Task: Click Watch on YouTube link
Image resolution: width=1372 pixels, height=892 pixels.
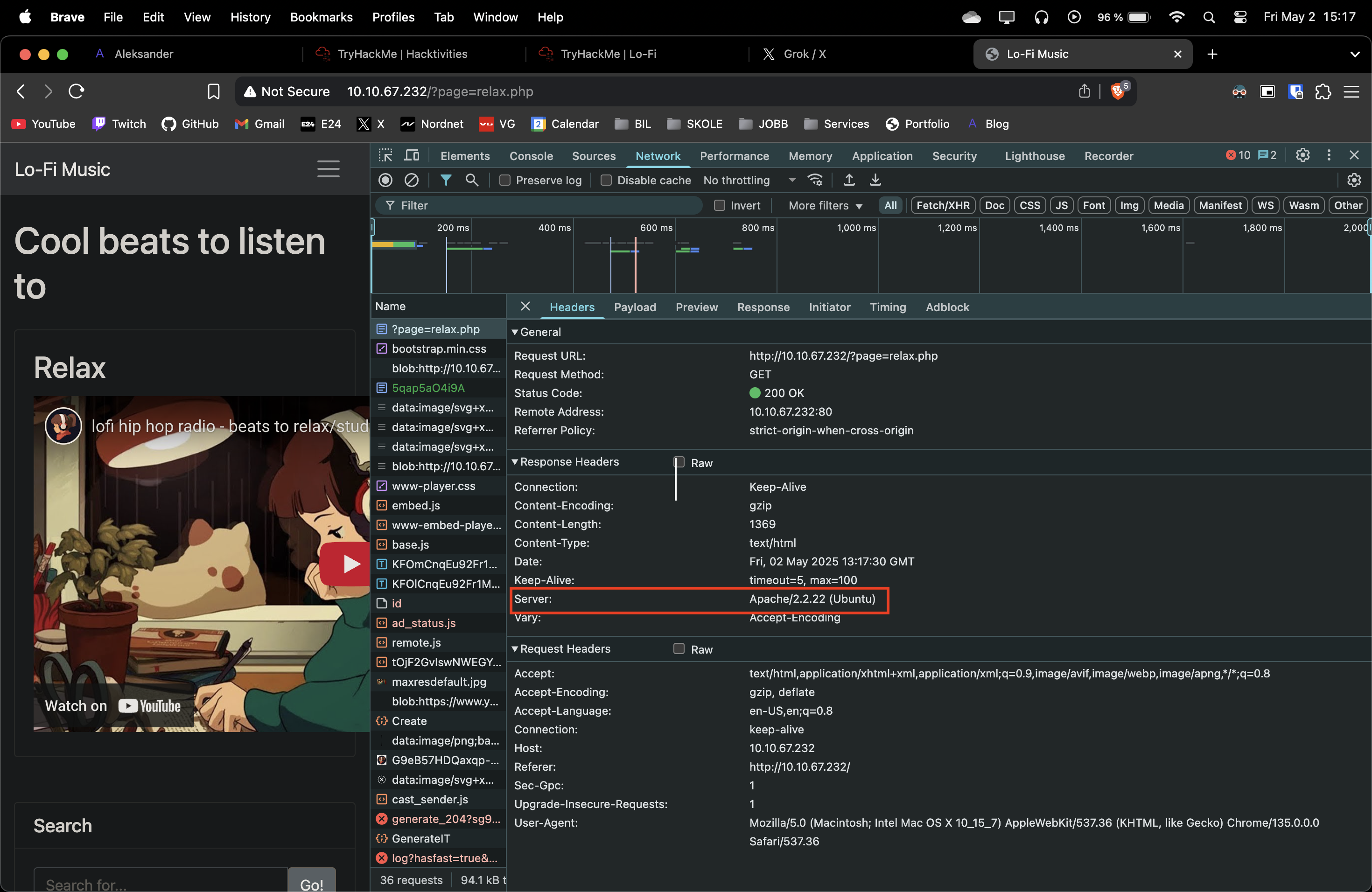Action: pos(113,705)
